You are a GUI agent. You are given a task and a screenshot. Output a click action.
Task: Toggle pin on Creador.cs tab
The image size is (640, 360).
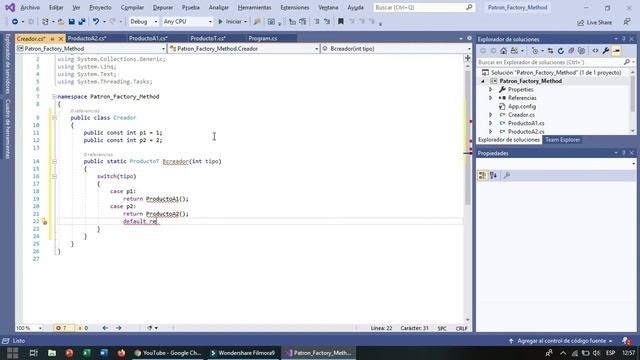[x=52, y=38]
